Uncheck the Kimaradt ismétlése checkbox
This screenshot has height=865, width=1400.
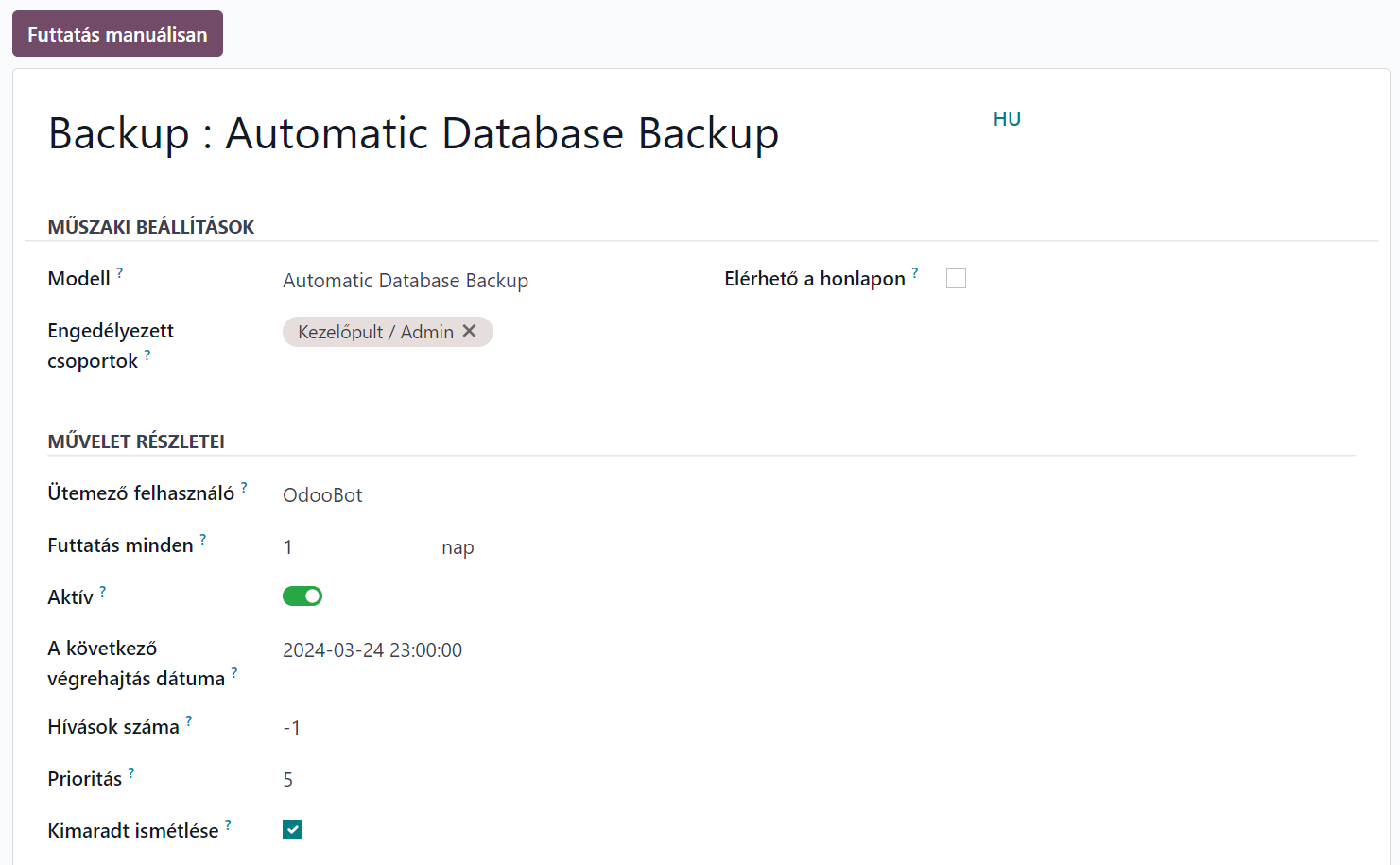[292, 829]
